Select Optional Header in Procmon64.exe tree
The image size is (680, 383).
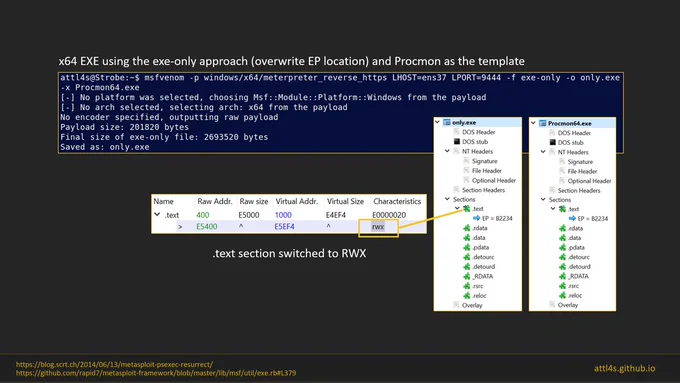click(x=589, y=181)
